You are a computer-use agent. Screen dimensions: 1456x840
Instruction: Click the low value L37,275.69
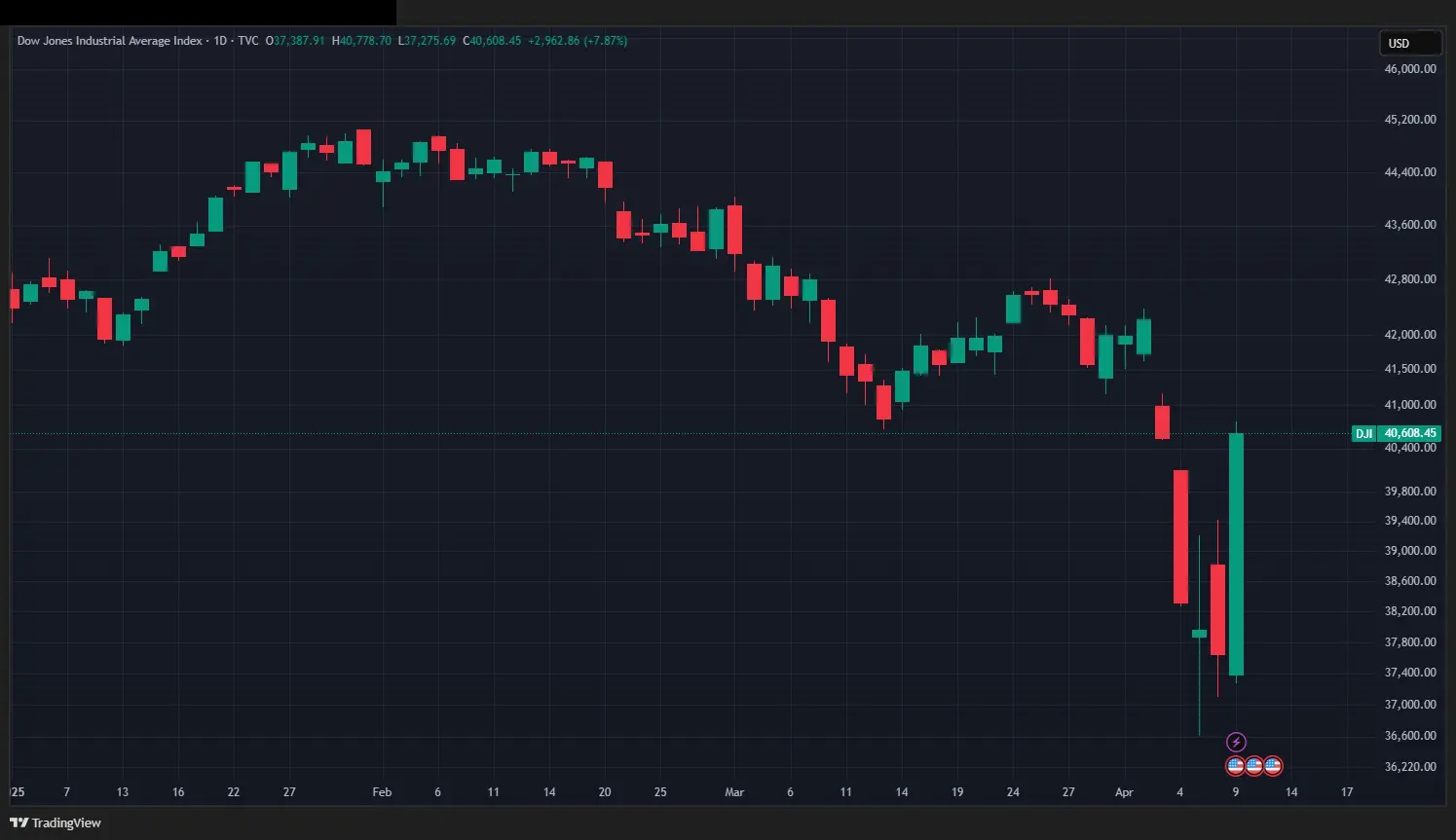[427, 41]
